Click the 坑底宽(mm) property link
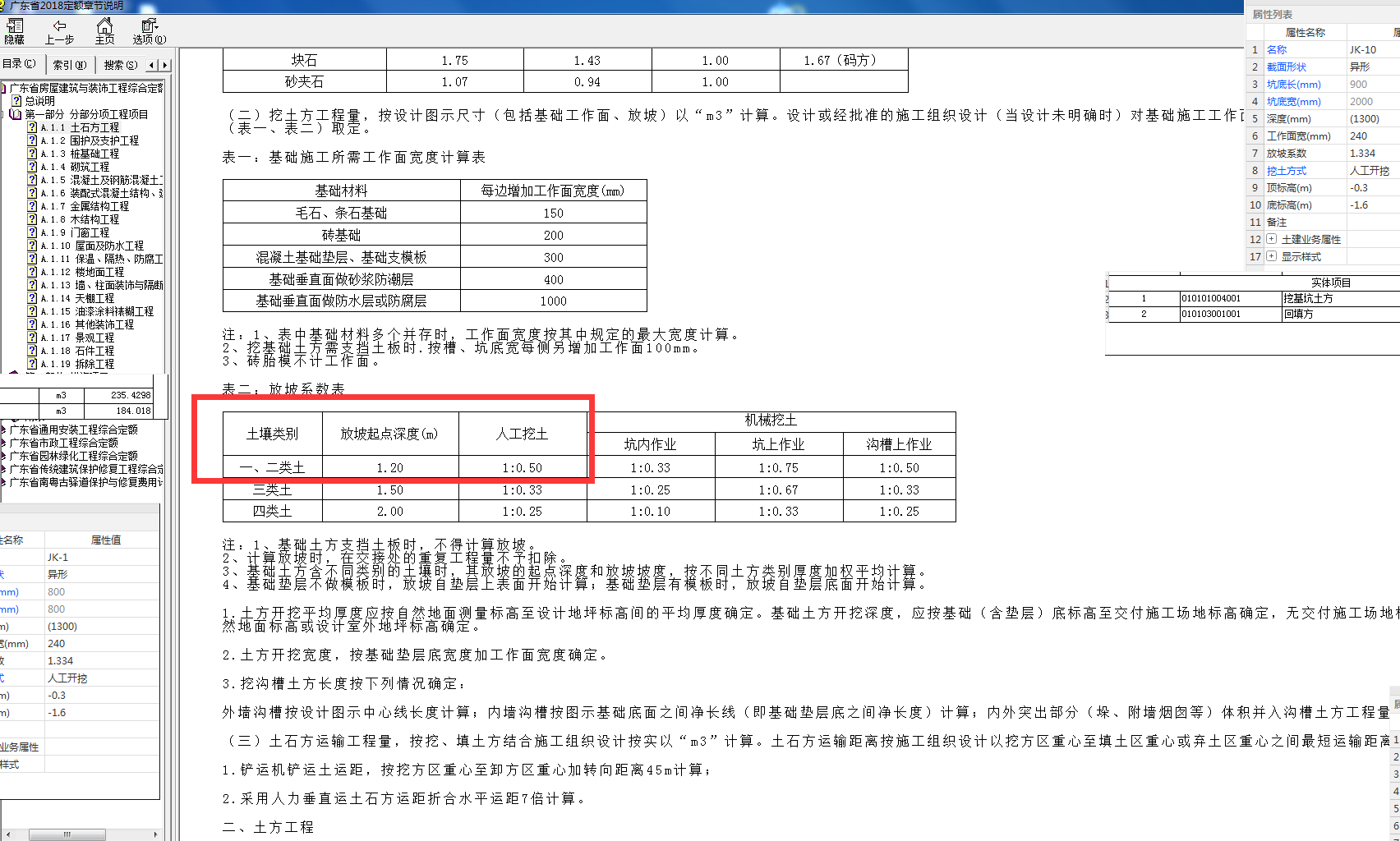This screenshot has height=841, width=1400. pos(1294,102)
